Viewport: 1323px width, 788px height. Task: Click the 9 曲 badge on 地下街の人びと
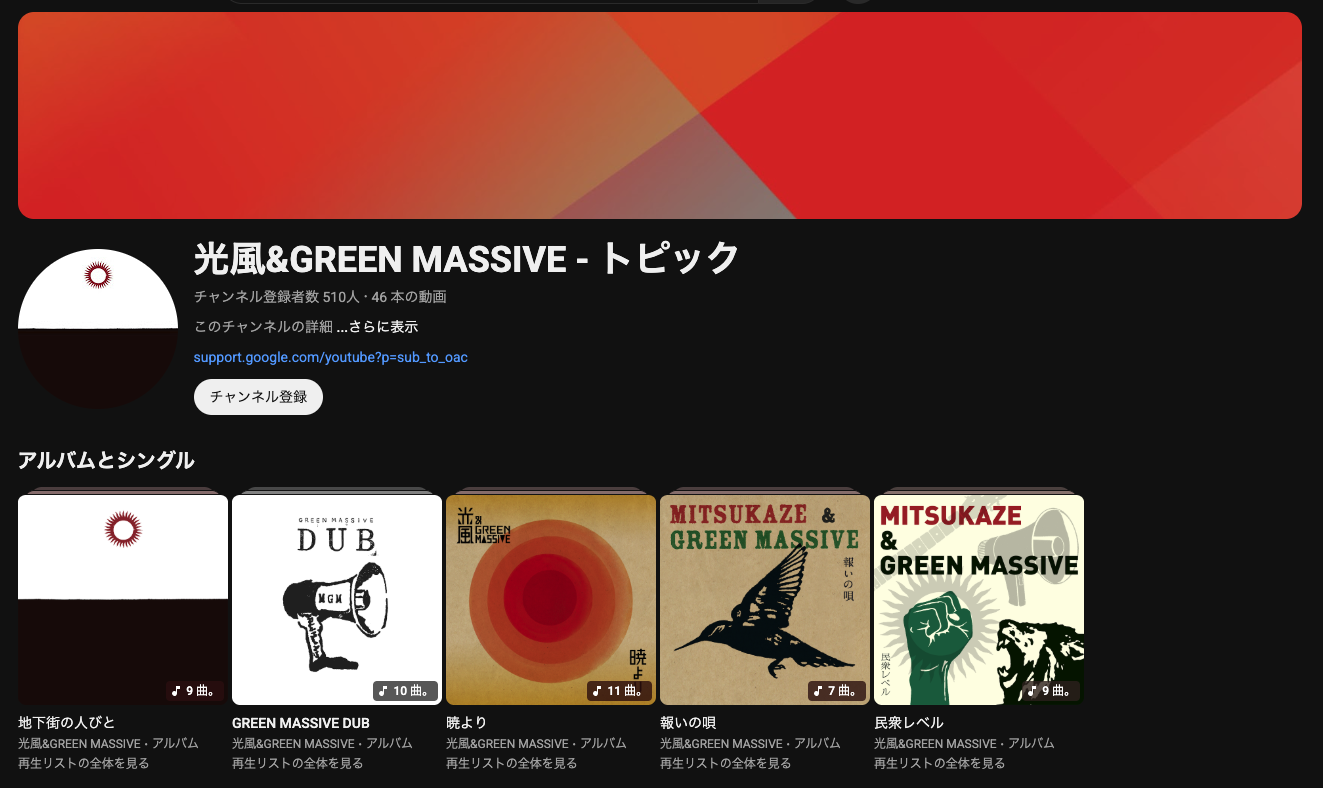(194, 691)
